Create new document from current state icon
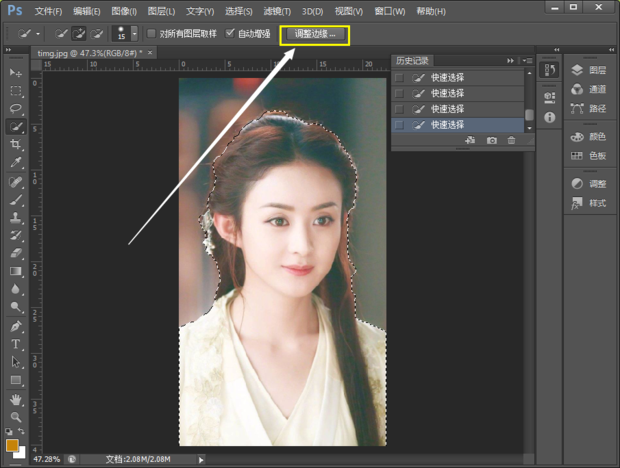The image size is (620, 468). [470, 140]
